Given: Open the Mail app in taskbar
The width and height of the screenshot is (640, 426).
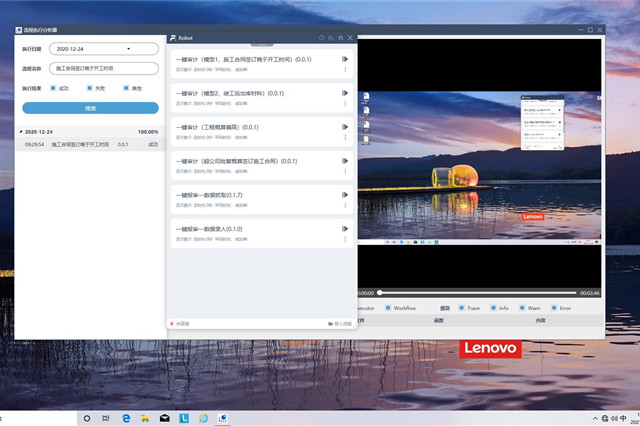Looking at the screenshot, I should (x=164, y=417).
